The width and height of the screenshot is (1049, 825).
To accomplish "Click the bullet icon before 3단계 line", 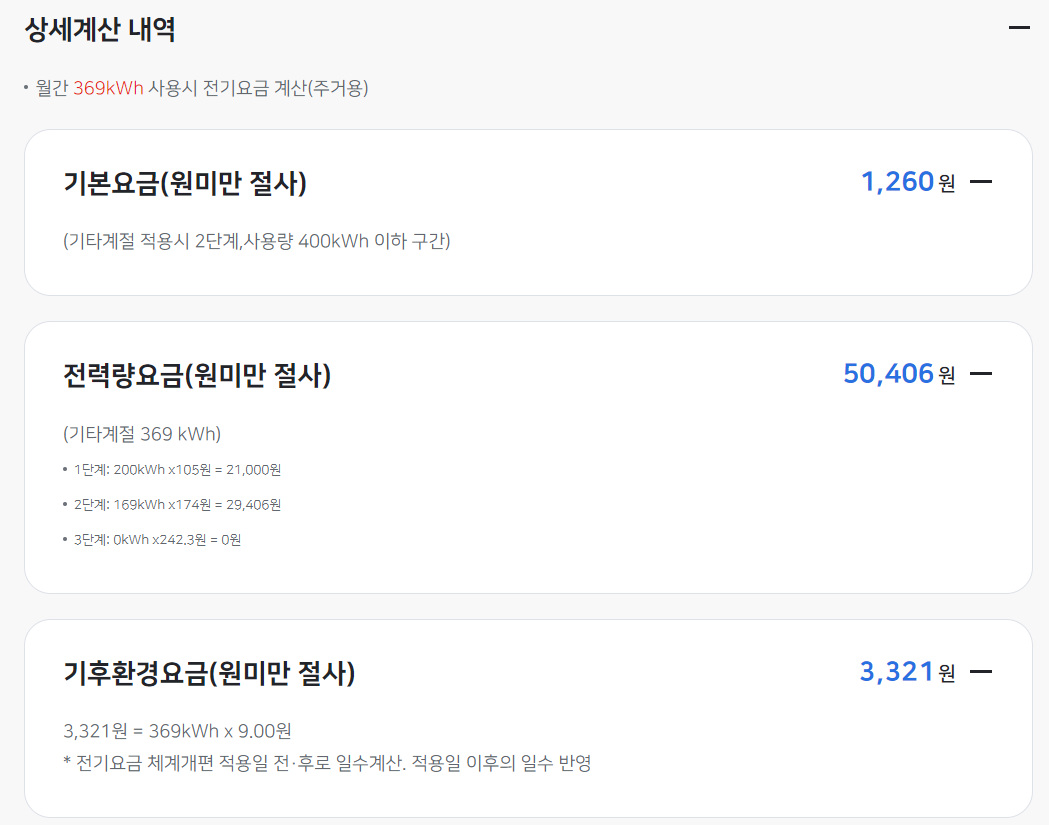I will [64, 540].
